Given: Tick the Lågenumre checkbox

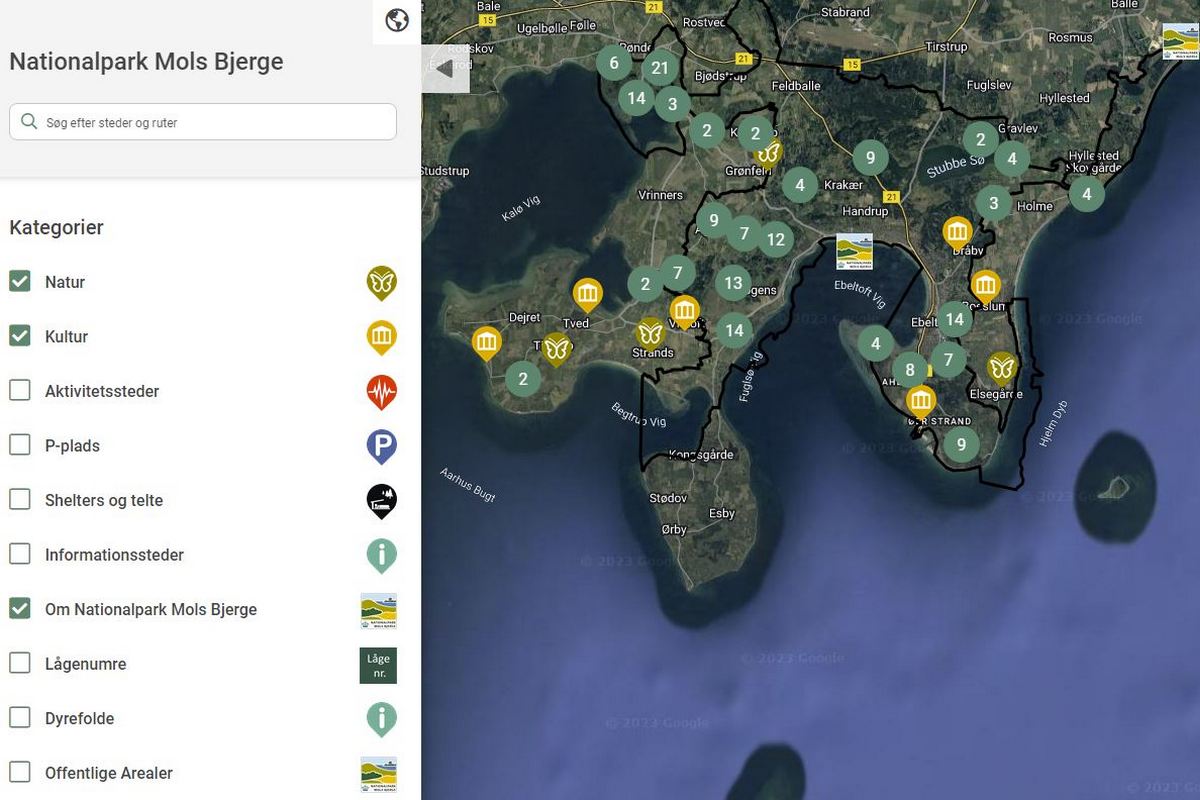Looking at the screenshot, I should (x=20, y=663).
